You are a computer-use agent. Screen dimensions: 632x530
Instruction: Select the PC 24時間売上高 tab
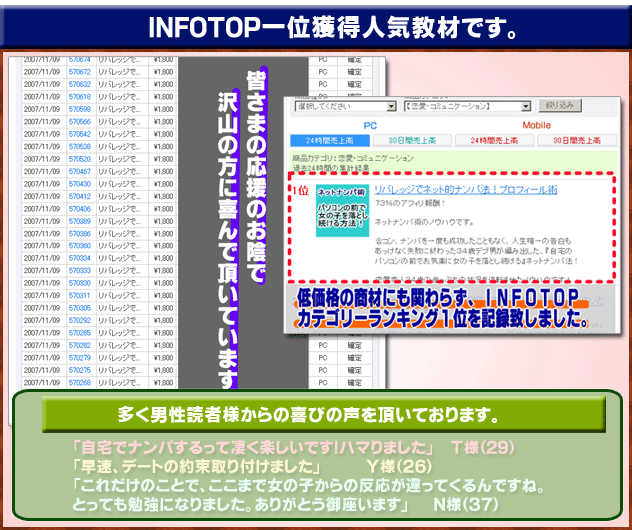click(x=329, y=141)
